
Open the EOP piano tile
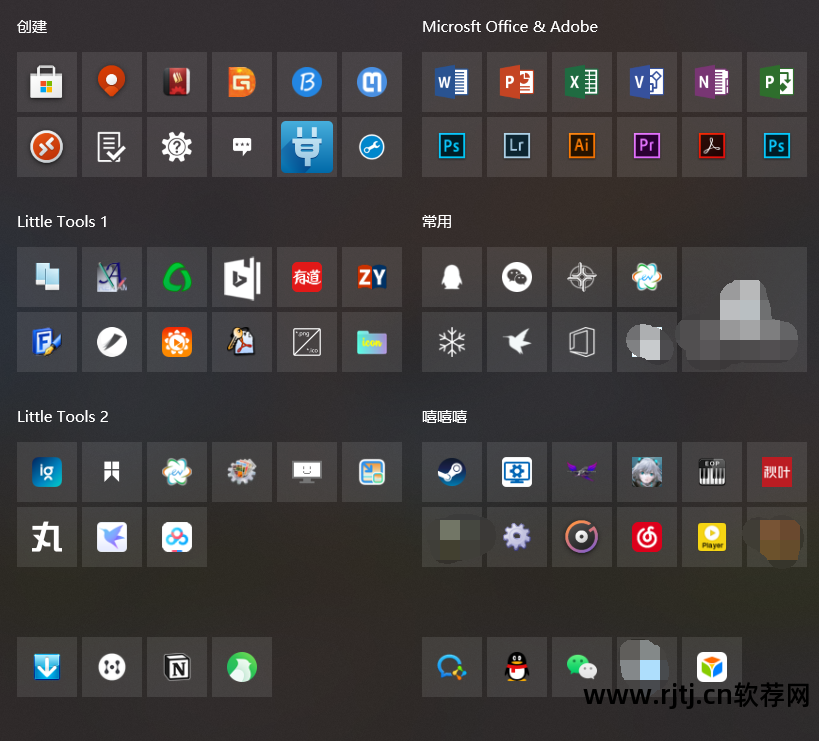[712, 472]
